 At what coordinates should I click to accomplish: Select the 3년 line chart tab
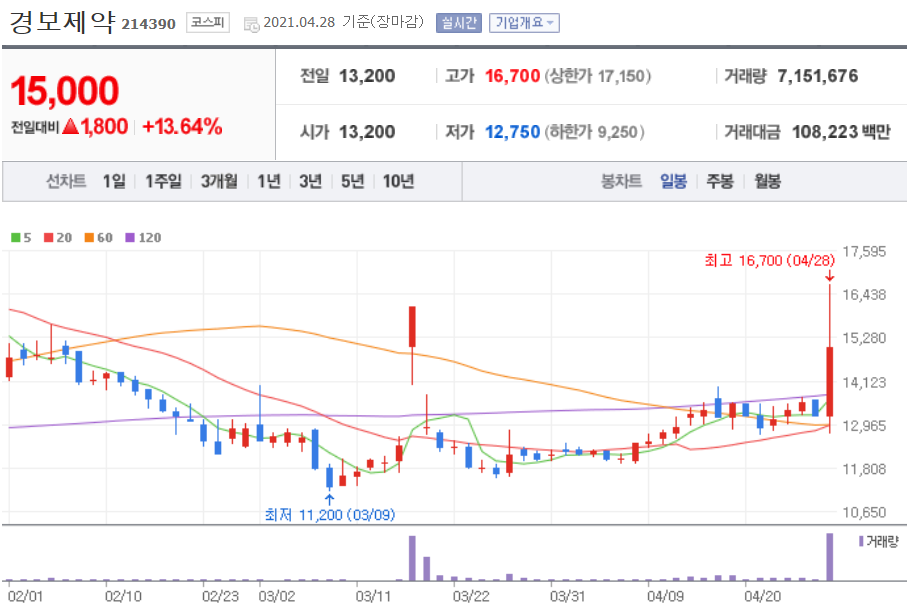coord(311,182)
